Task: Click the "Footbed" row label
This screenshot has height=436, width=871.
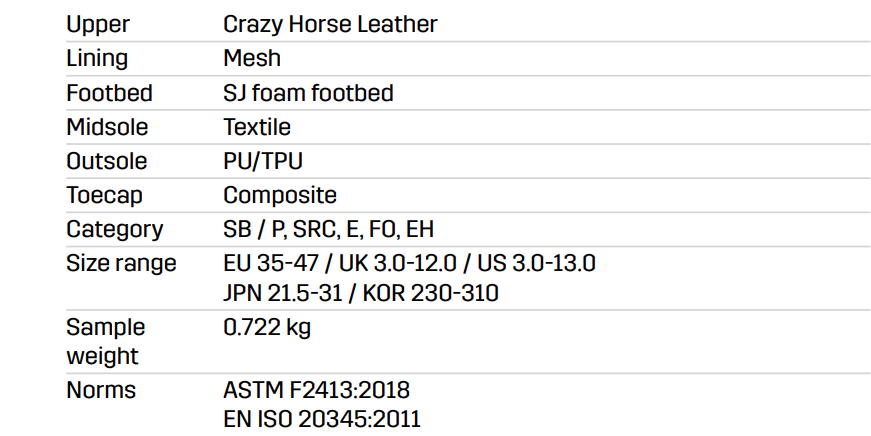Action: pos(109,93)
